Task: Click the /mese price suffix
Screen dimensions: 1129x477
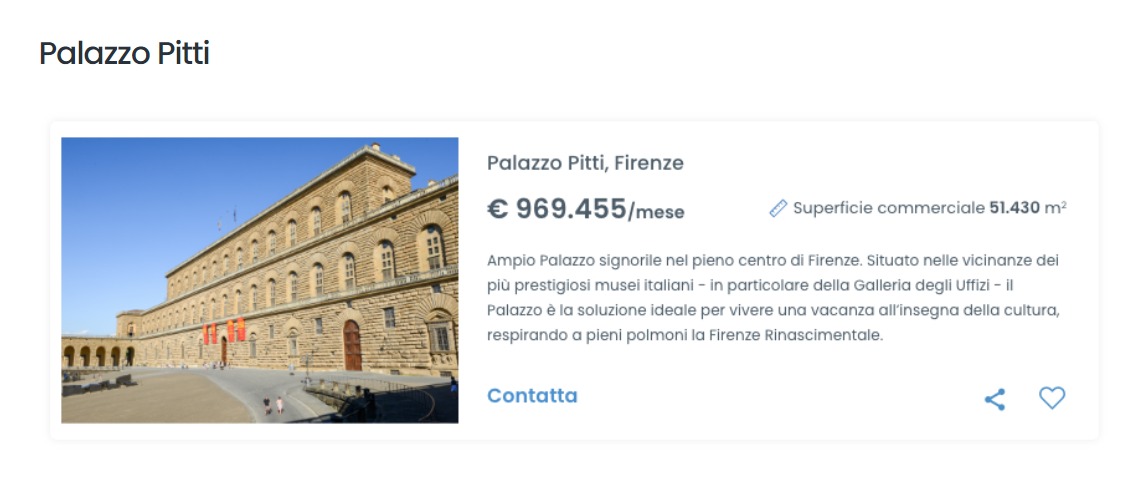Action: pyautogui.click(x=656, y=211)
